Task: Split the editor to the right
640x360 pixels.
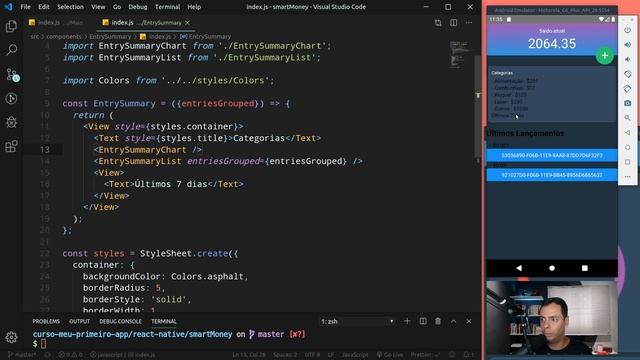Action: (453, 23)
